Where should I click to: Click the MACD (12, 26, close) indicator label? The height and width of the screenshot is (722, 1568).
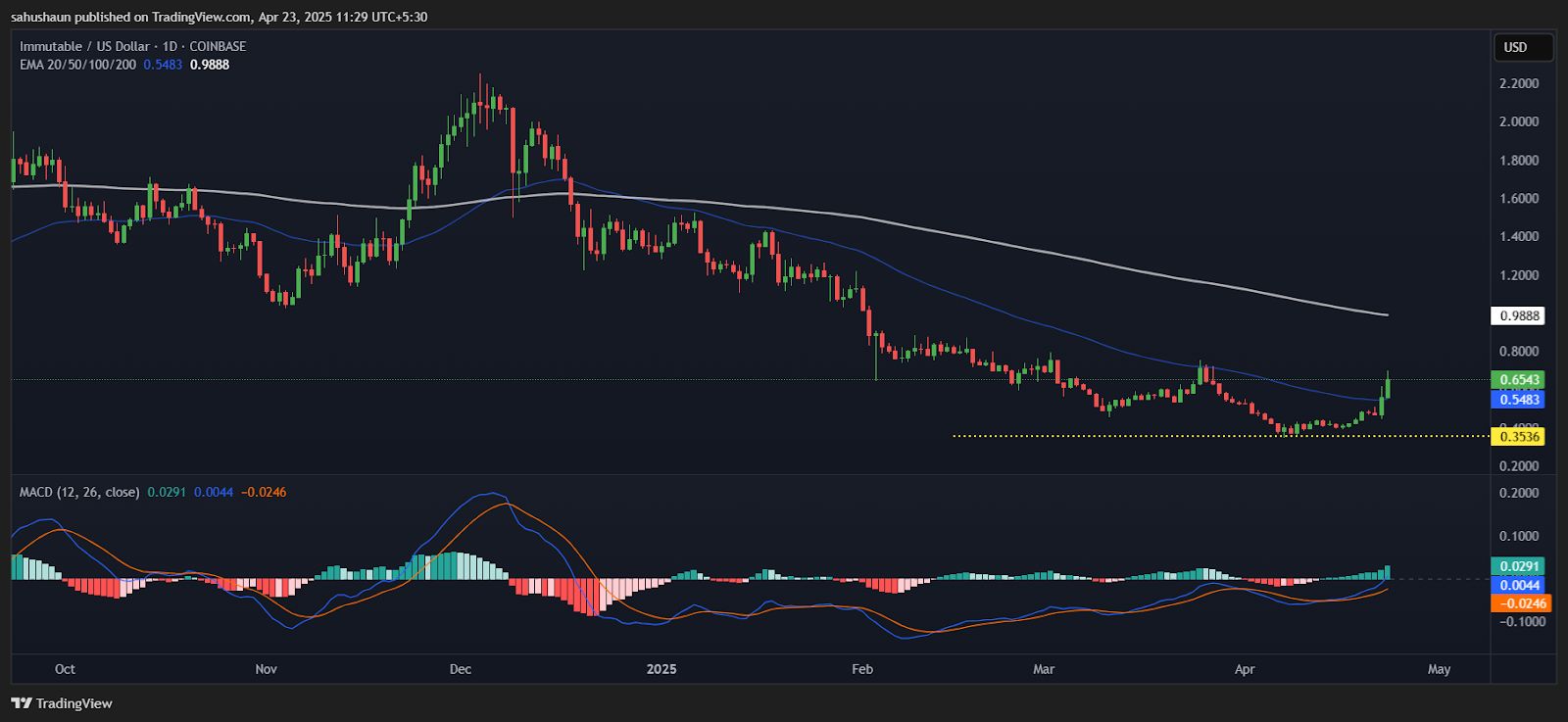(79, 492)
